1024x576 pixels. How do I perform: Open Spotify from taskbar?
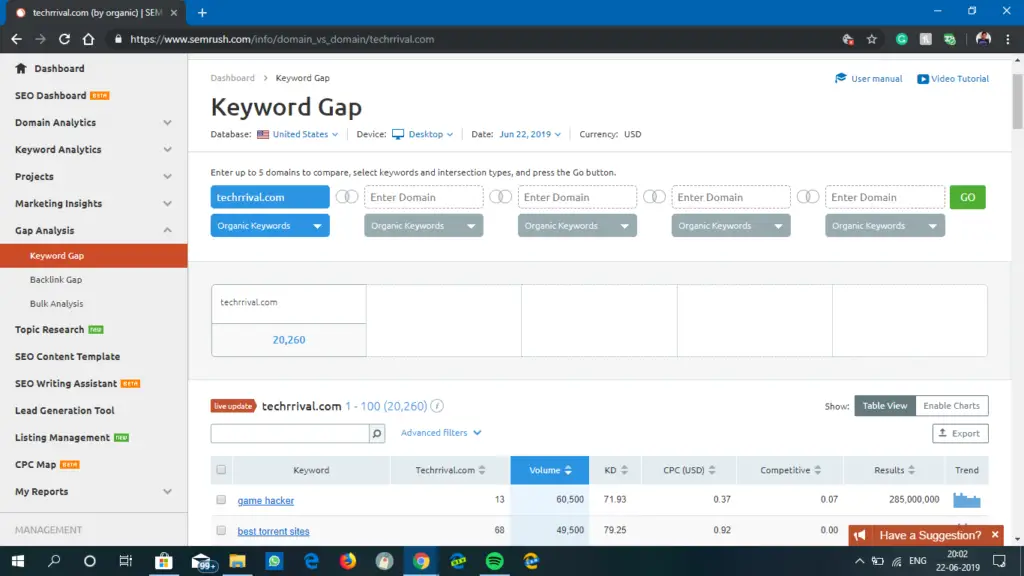pos(494,561)
